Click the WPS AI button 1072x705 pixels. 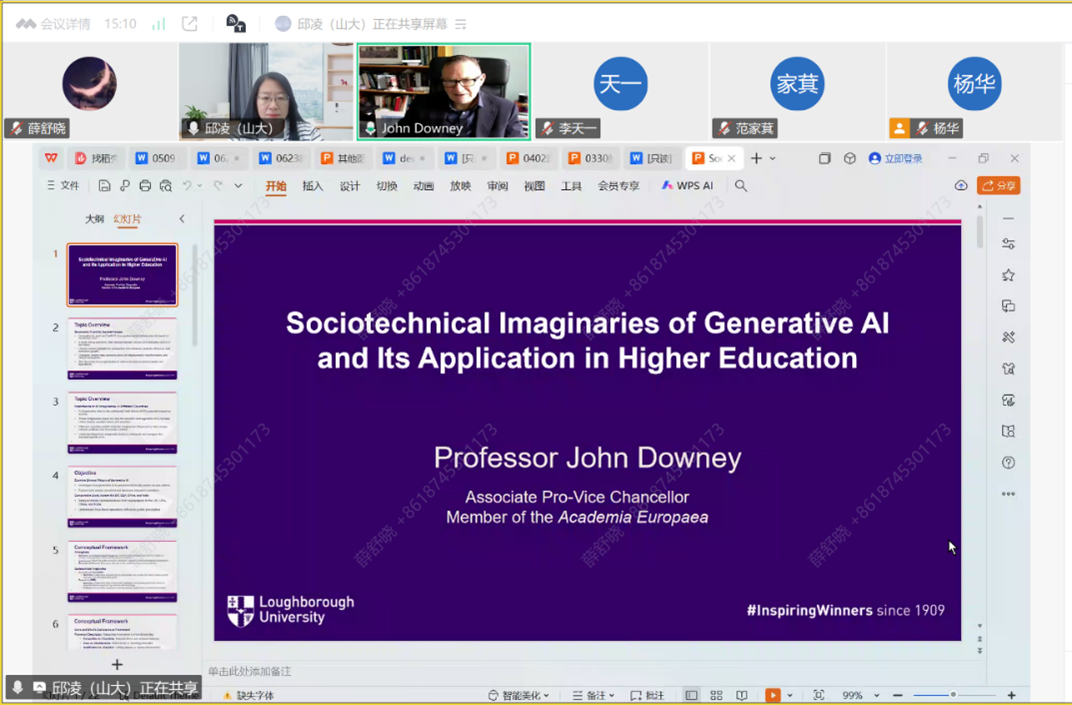687,186
